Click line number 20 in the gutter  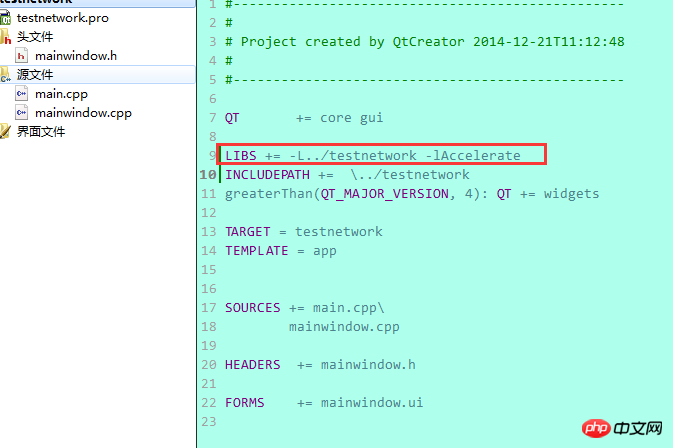[209, 365]
